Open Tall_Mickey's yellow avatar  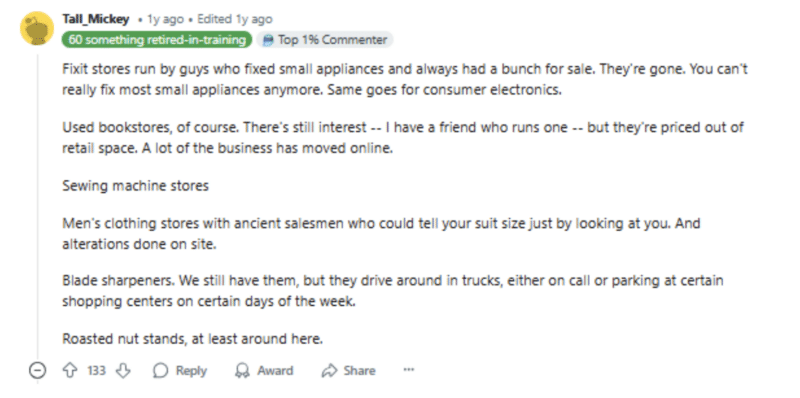click(37, 28)
